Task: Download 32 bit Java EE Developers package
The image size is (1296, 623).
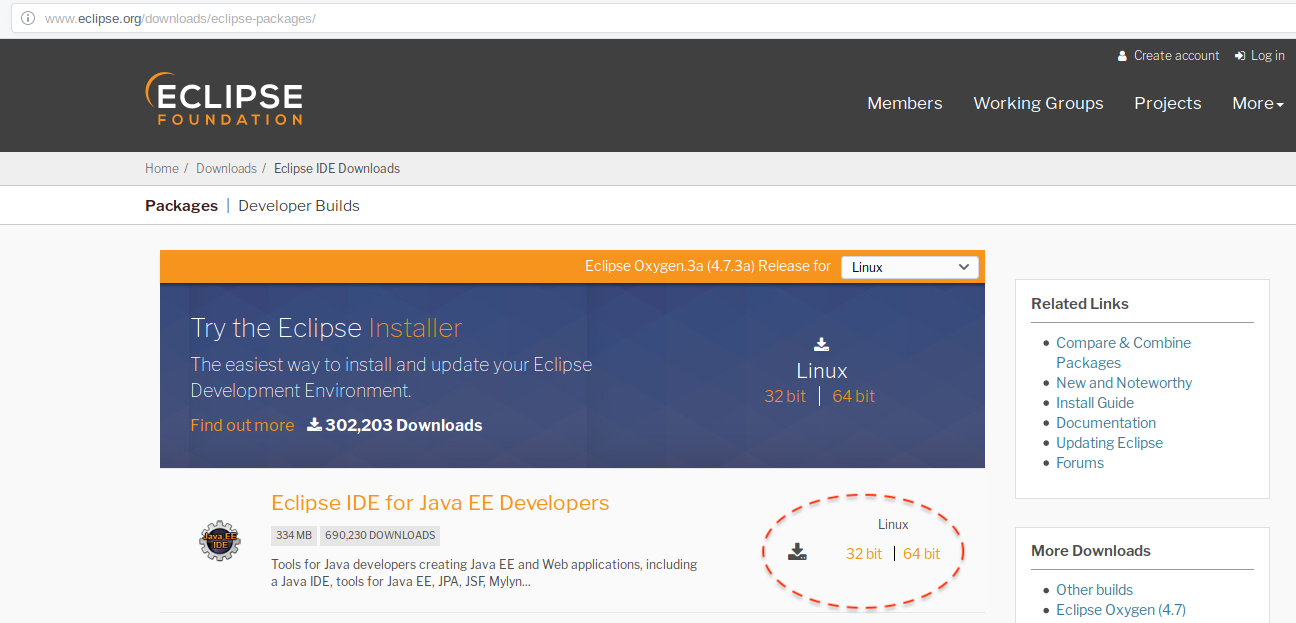Action: [x=864, y=553]
